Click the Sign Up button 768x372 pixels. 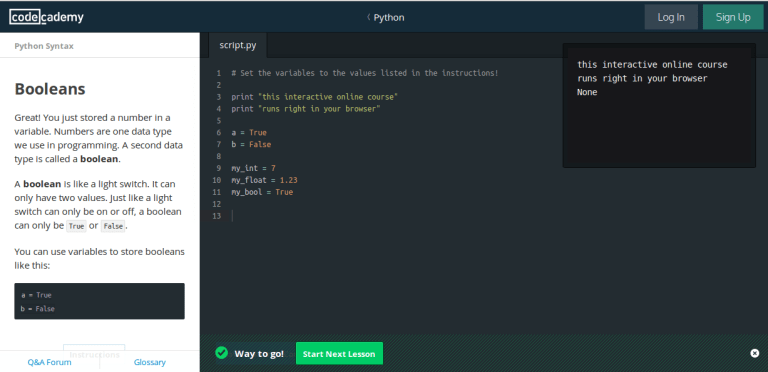pyautogui.click(x=733, y=17)
